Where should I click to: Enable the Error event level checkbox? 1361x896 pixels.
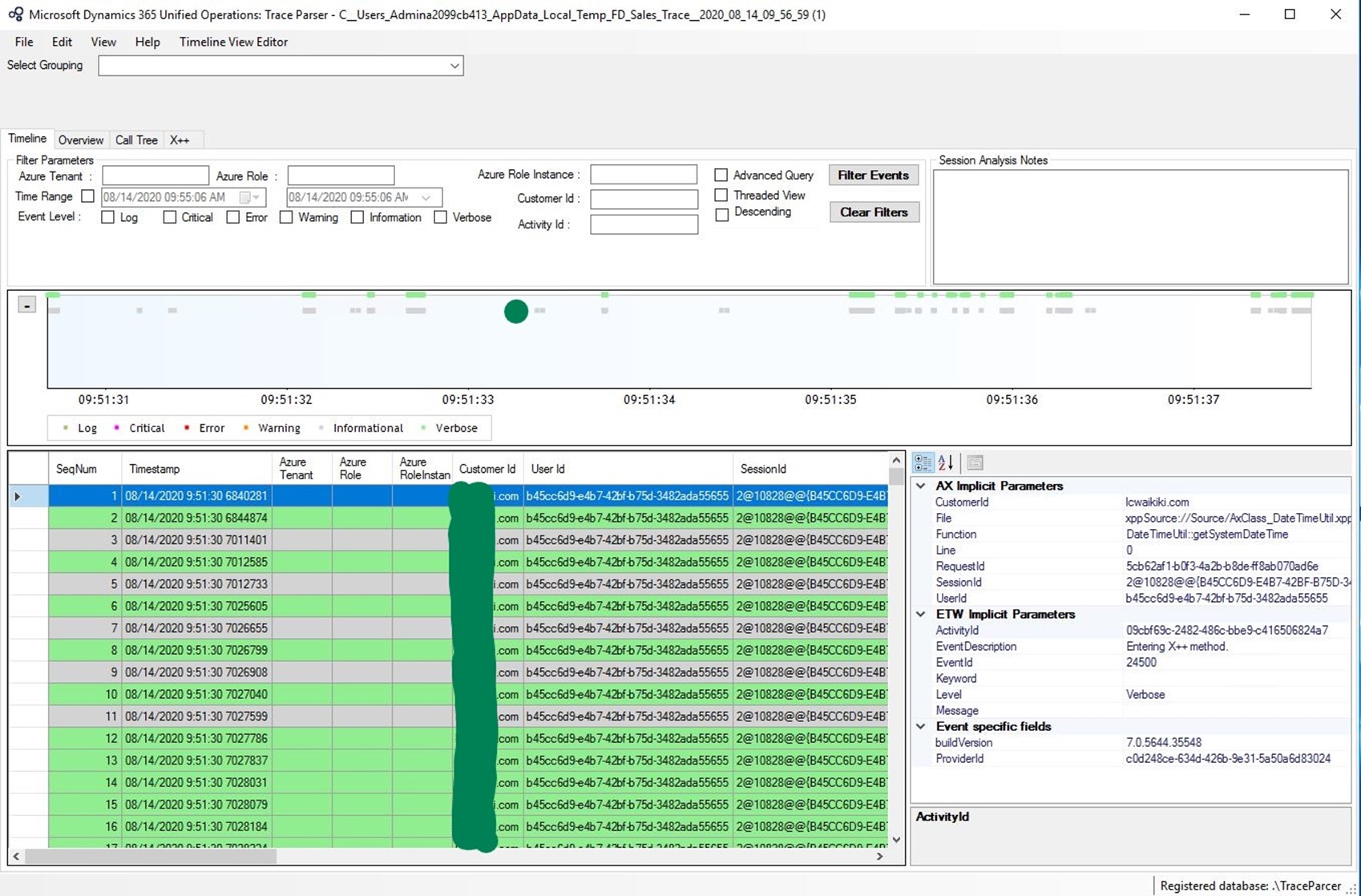[232, 217]
